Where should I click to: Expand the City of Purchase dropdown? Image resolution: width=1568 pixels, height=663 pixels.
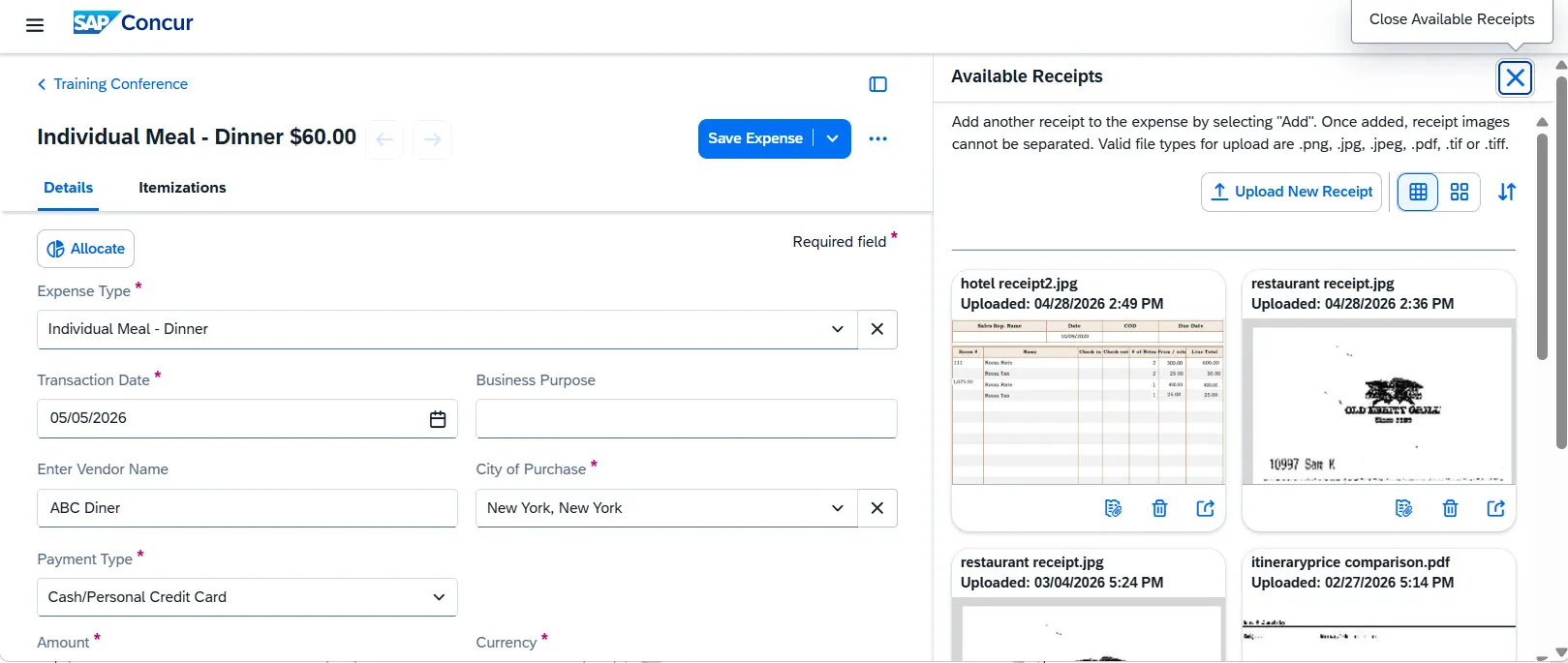tap(838, 508)
